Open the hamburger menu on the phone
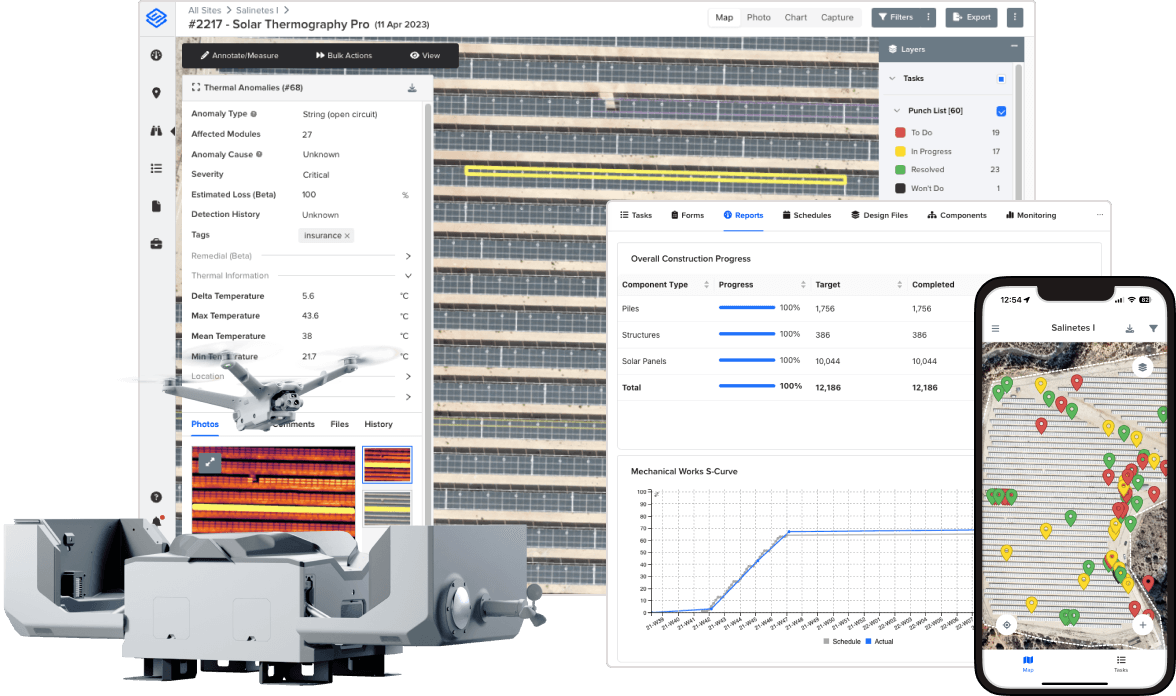The image size is (1176, 696). pos(995,328)
